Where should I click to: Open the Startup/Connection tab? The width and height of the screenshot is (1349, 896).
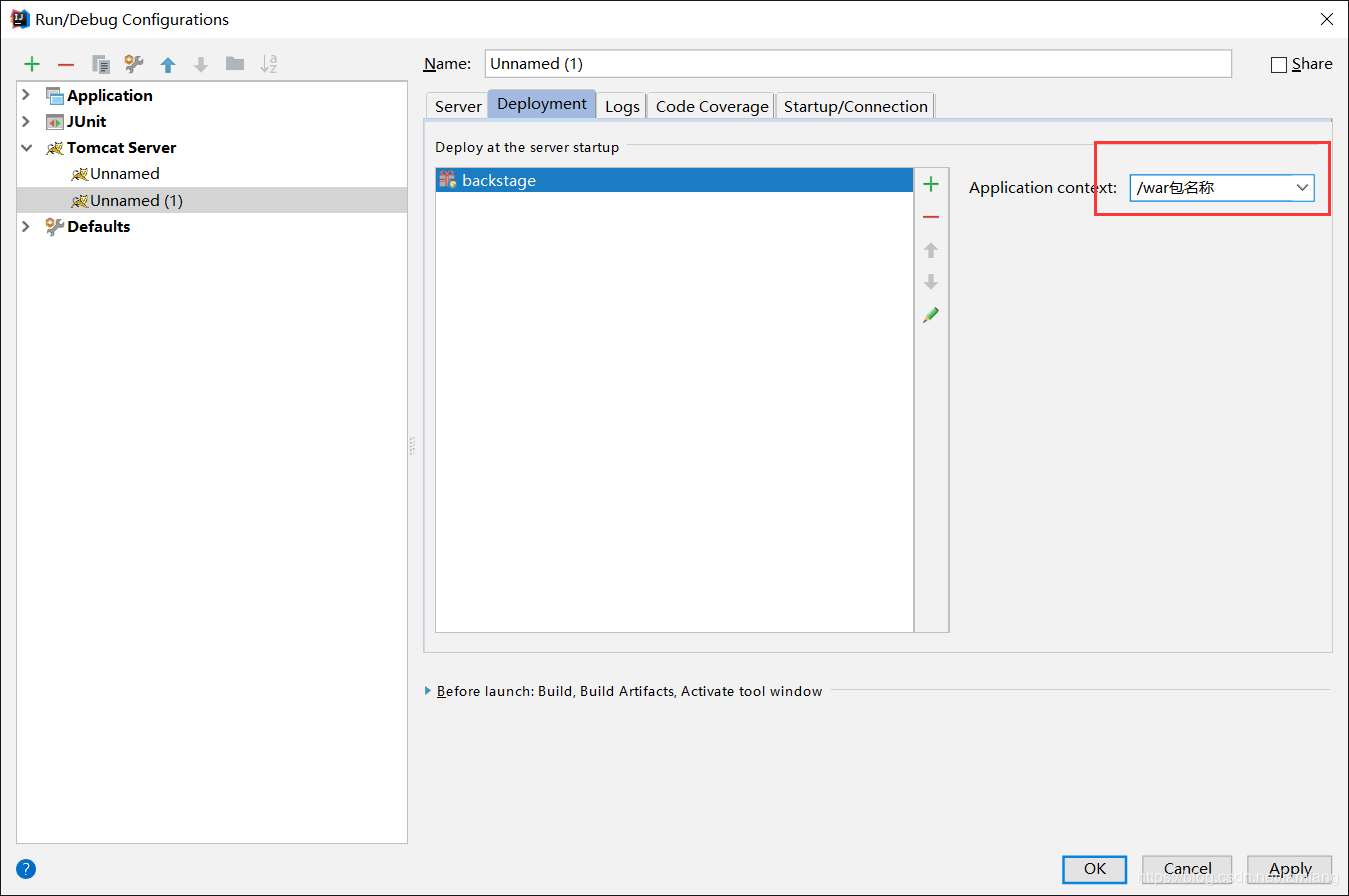click(855, 106)
